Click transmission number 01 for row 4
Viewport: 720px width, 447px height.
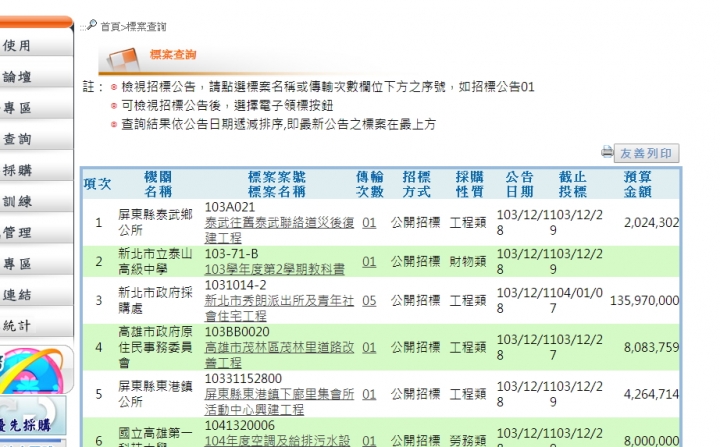click(x=369, y=347)
